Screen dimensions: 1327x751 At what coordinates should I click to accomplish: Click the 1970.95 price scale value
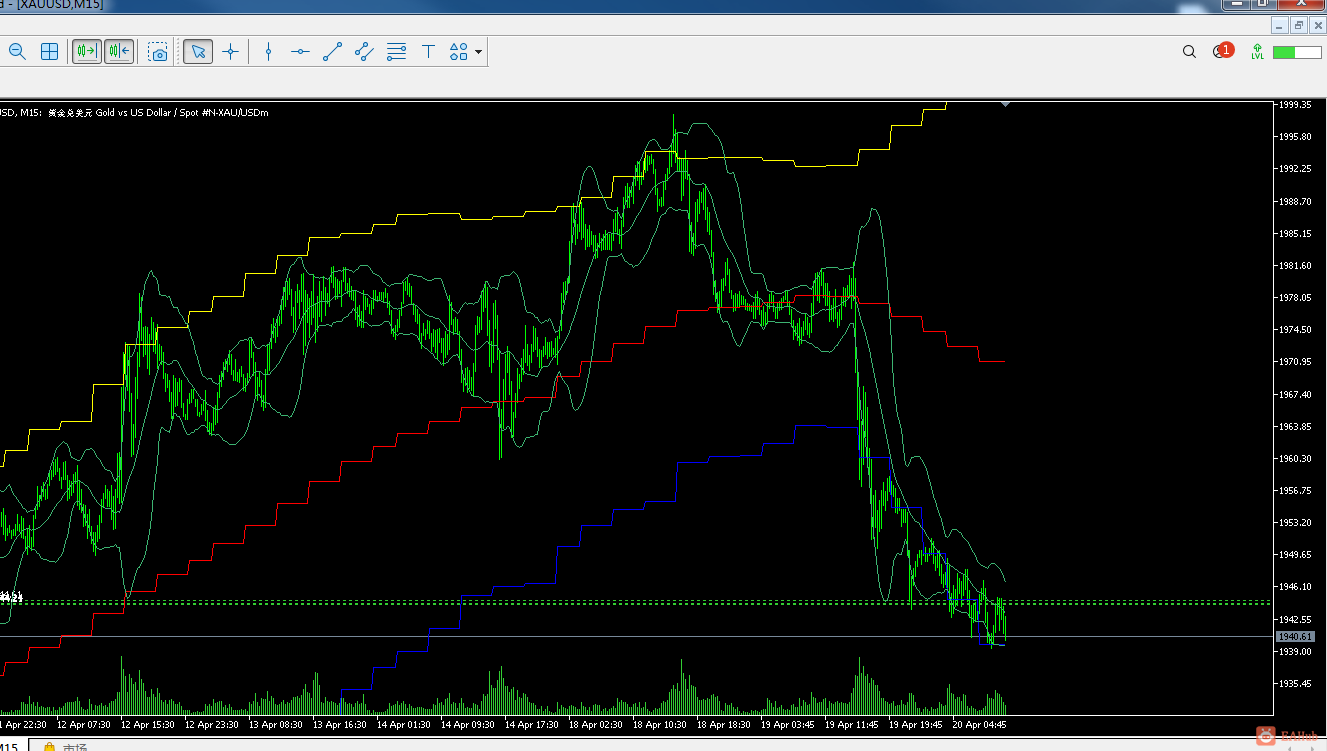tap(1295, 361)
